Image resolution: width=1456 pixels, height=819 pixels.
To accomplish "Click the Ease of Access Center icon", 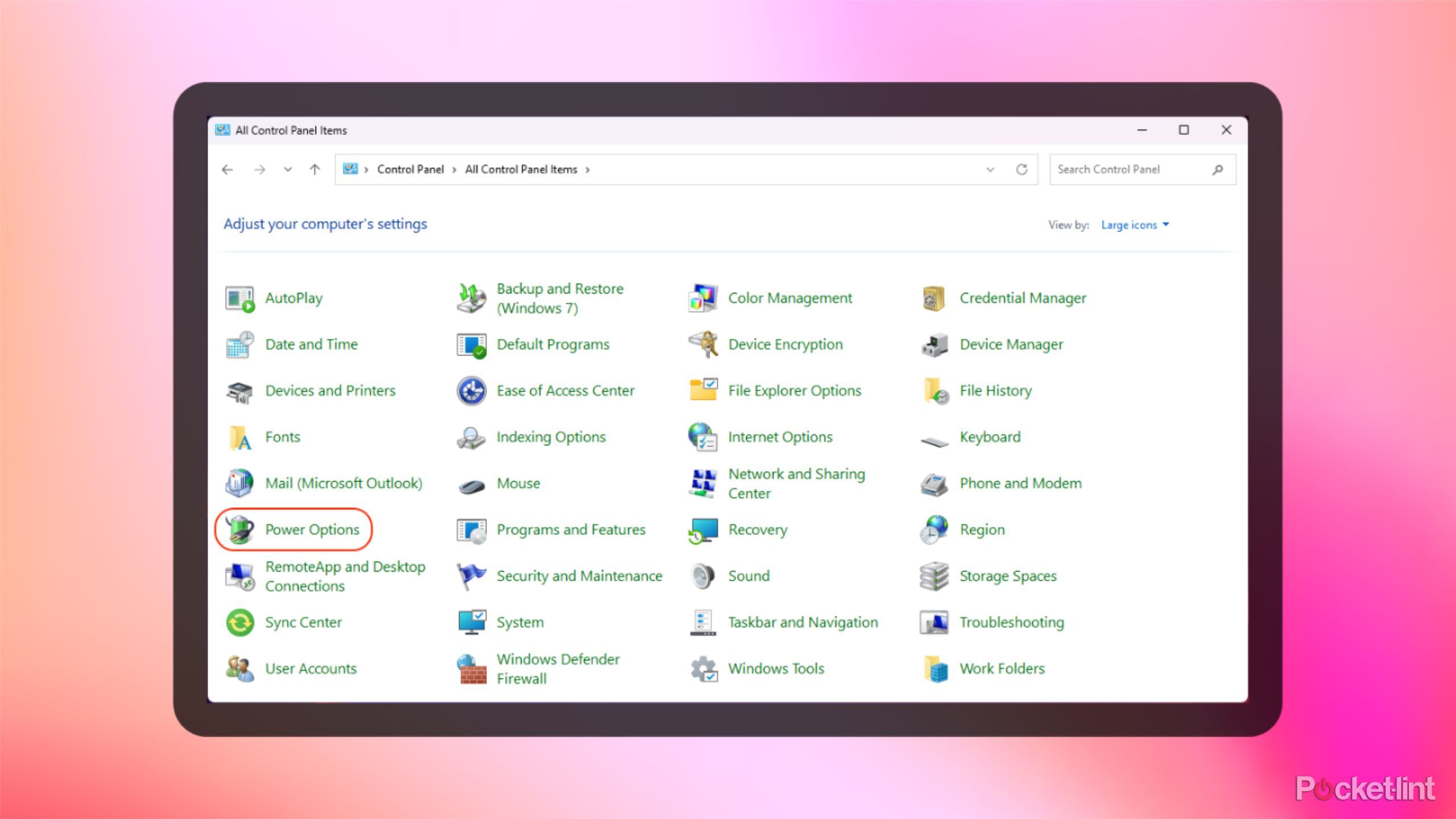I will click(x=471, y=391).
